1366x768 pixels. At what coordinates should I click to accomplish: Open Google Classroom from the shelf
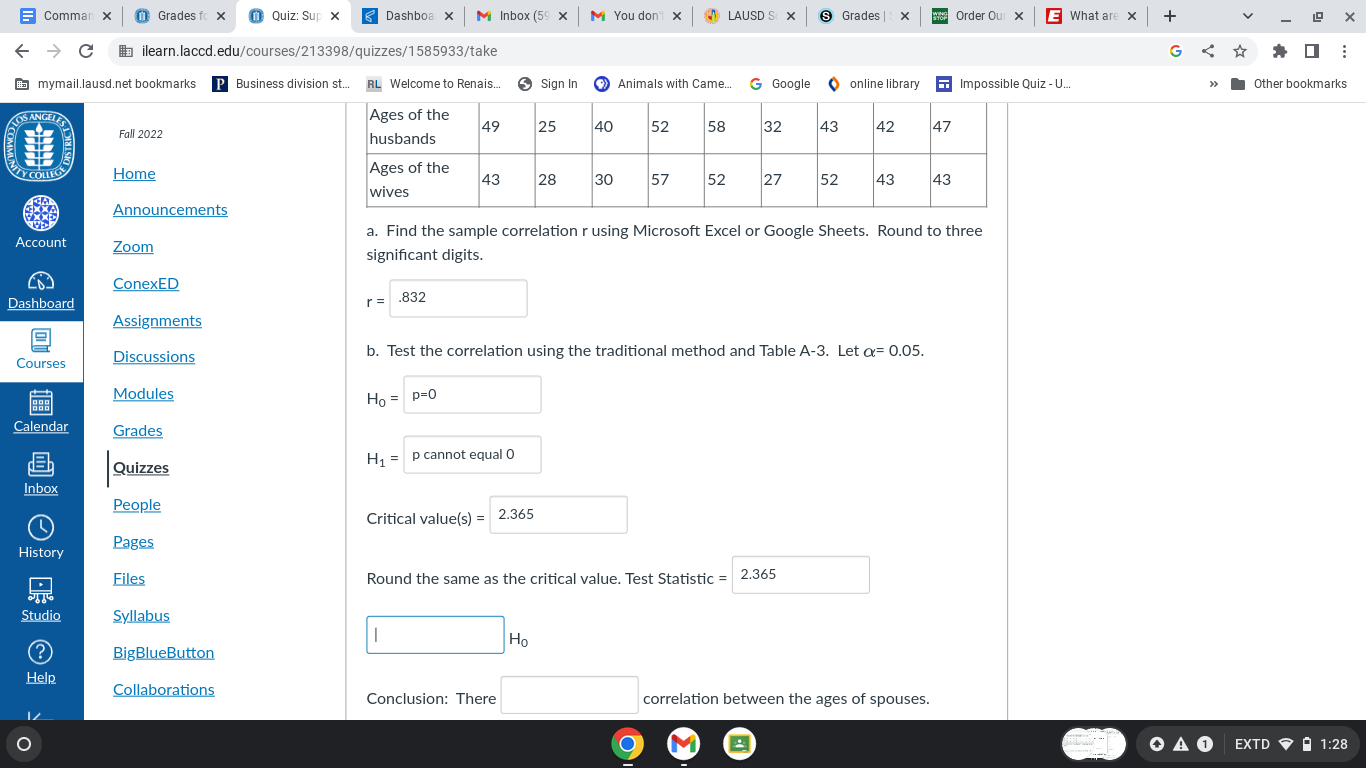(738, 744)
